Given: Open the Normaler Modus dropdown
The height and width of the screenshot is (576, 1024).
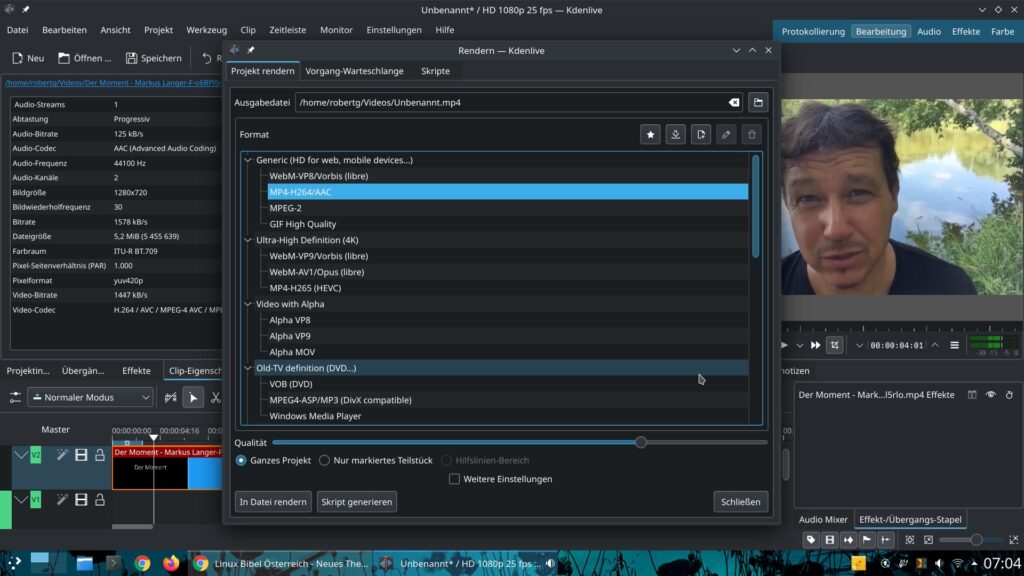Looking at the screenshot, I should [91, 397].
